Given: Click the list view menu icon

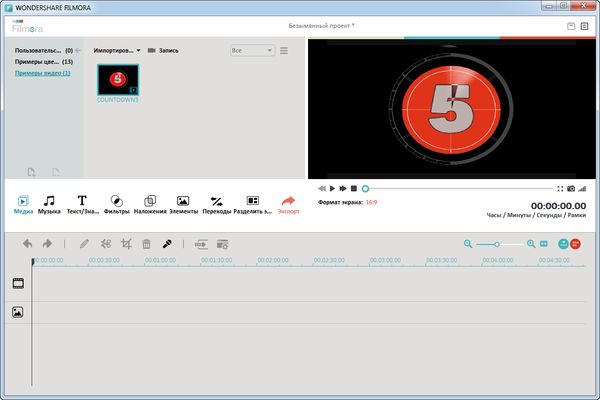Looking at the screenshot, I should click(x=284, y=51).
